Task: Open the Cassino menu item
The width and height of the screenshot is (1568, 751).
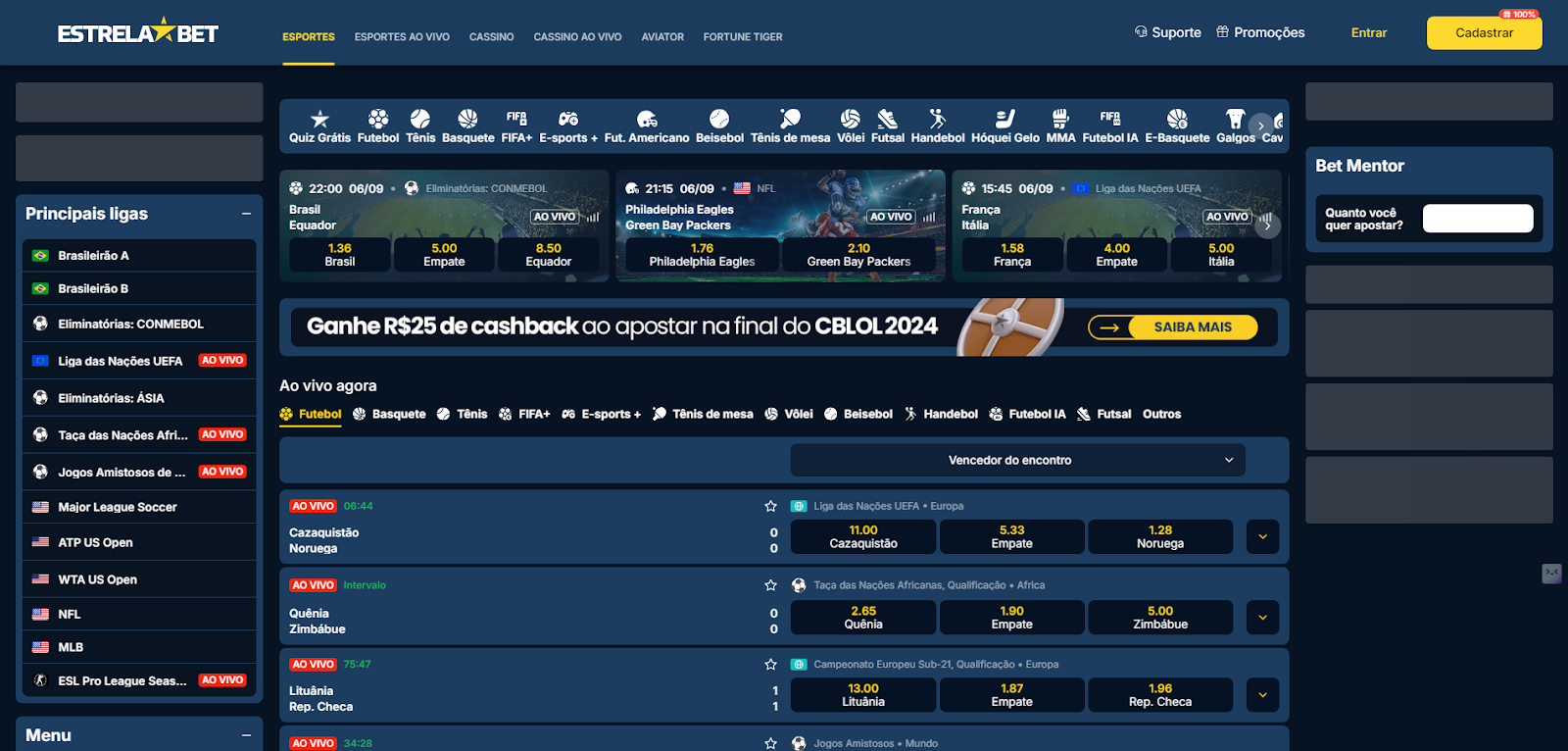Action: [x=491, y=37]
